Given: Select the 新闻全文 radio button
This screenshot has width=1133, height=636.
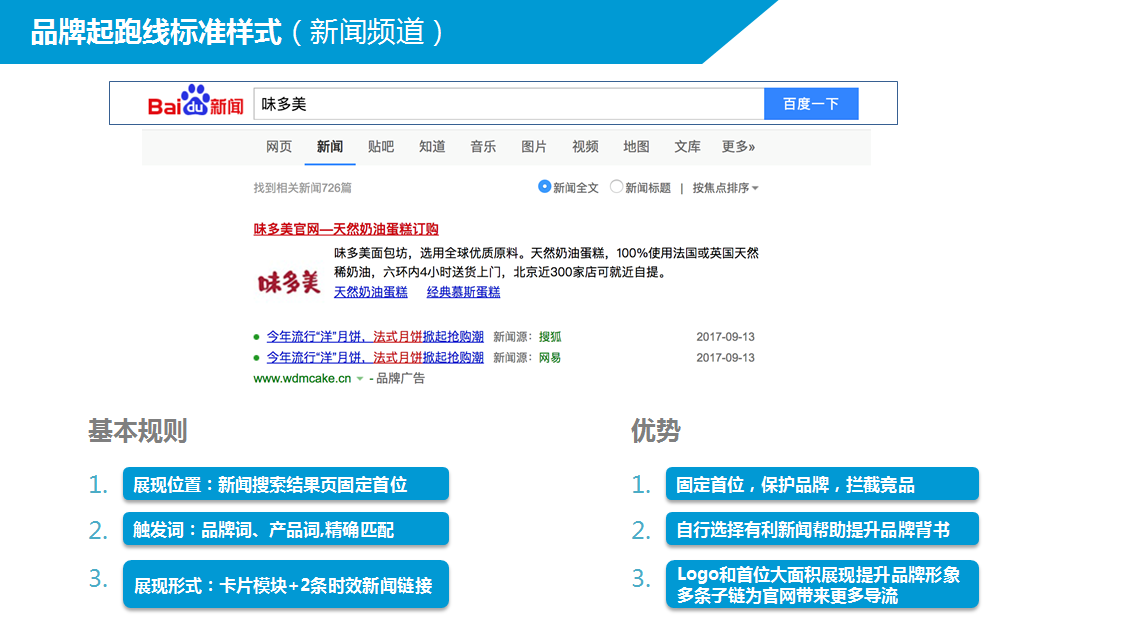Looking at the screenshot, I should point(545,187).
